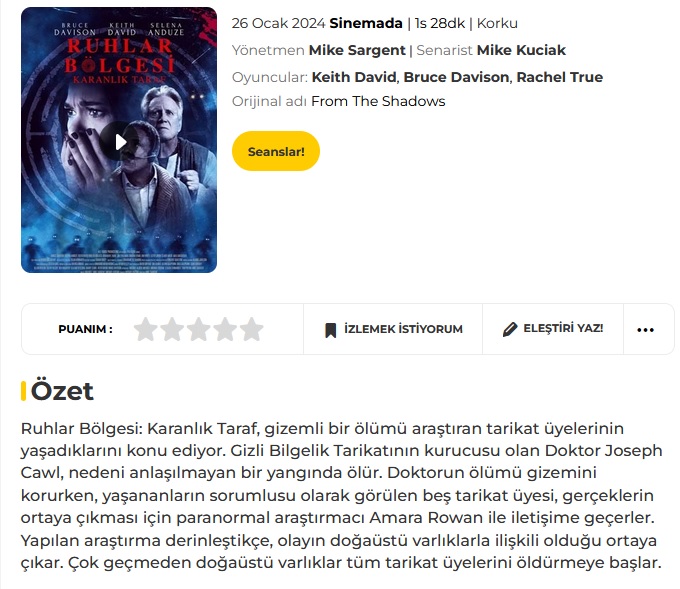This screenshot has width=680, height=589.
Task: Open the three-dot more options menu
Action: (645, 330)
